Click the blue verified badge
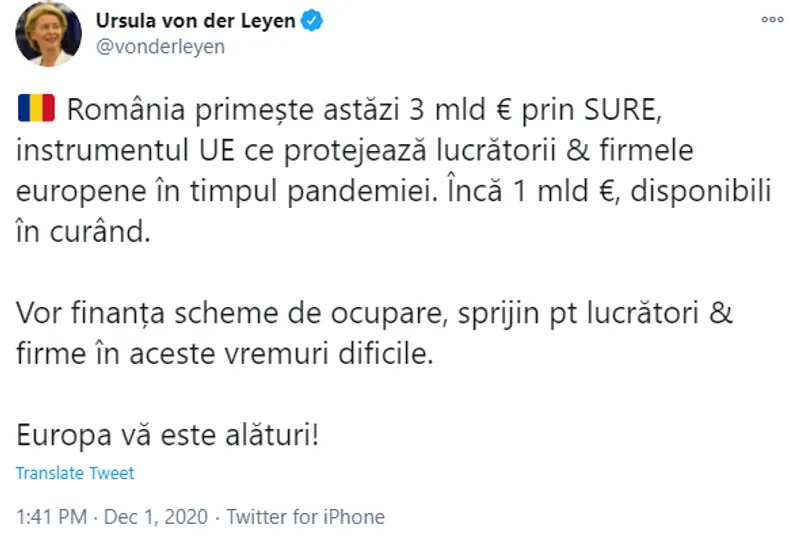The height and width of the screenshot is (541, 800). click(x=313, y=22)
